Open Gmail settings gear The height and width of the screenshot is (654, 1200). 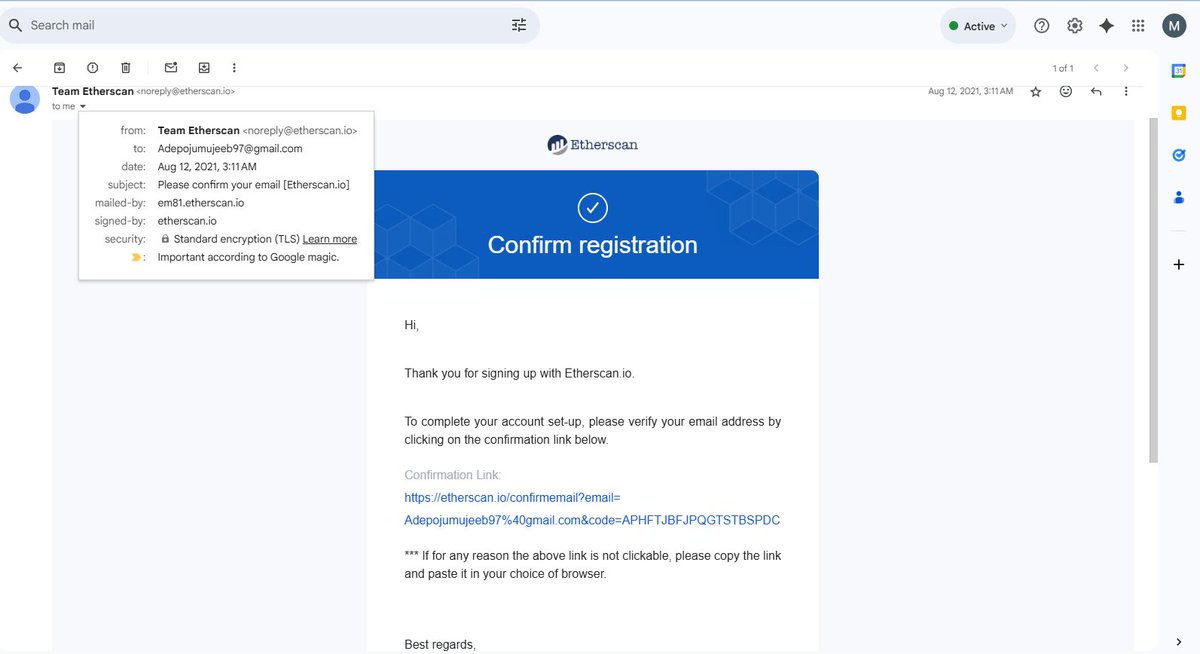coord(1074,26)
